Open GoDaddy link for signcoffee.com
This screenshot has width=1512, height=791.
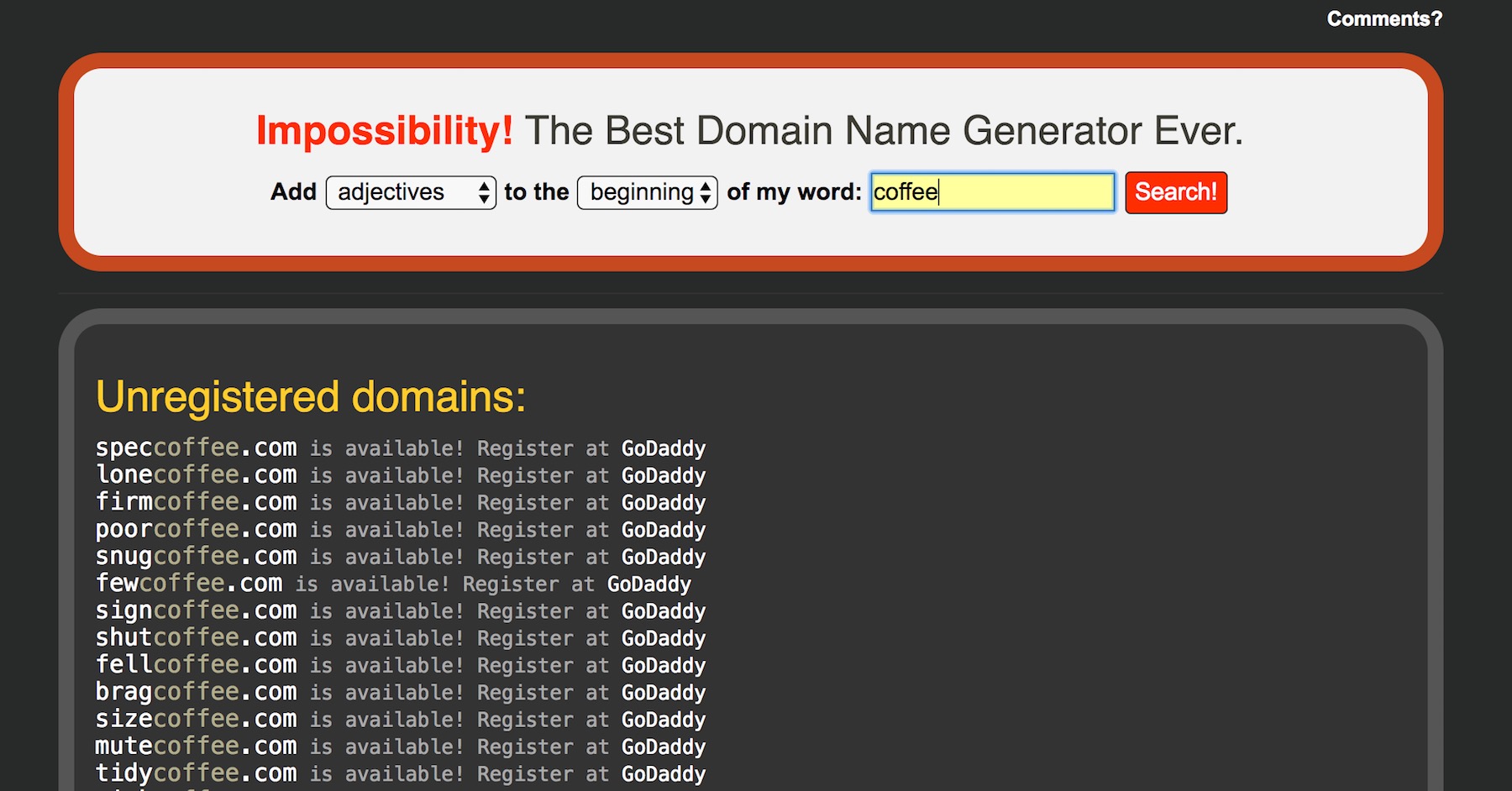[664, 611]
